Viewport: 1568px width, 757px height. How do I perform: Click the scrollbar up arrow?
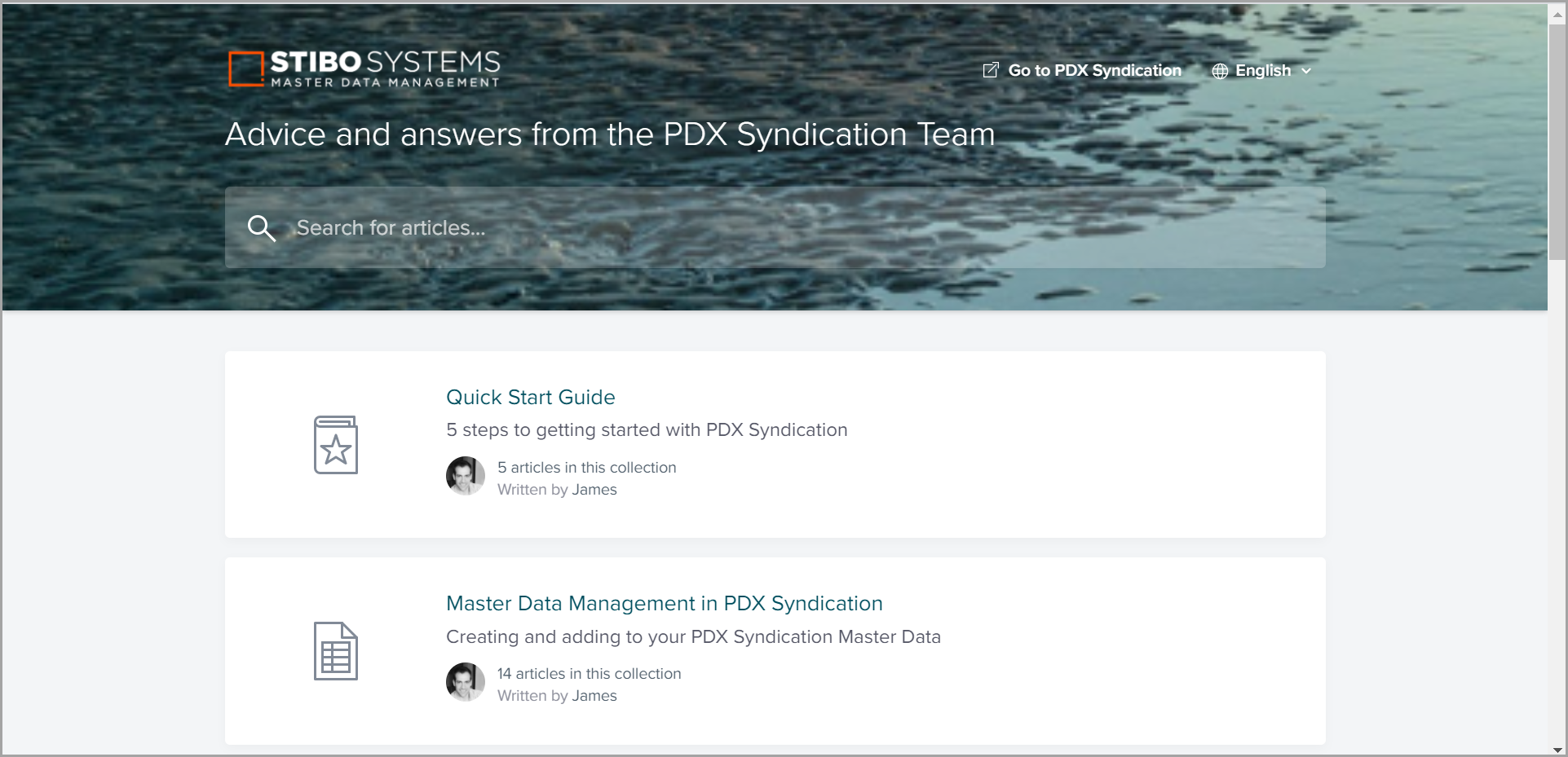click(x=1557, y=14)
